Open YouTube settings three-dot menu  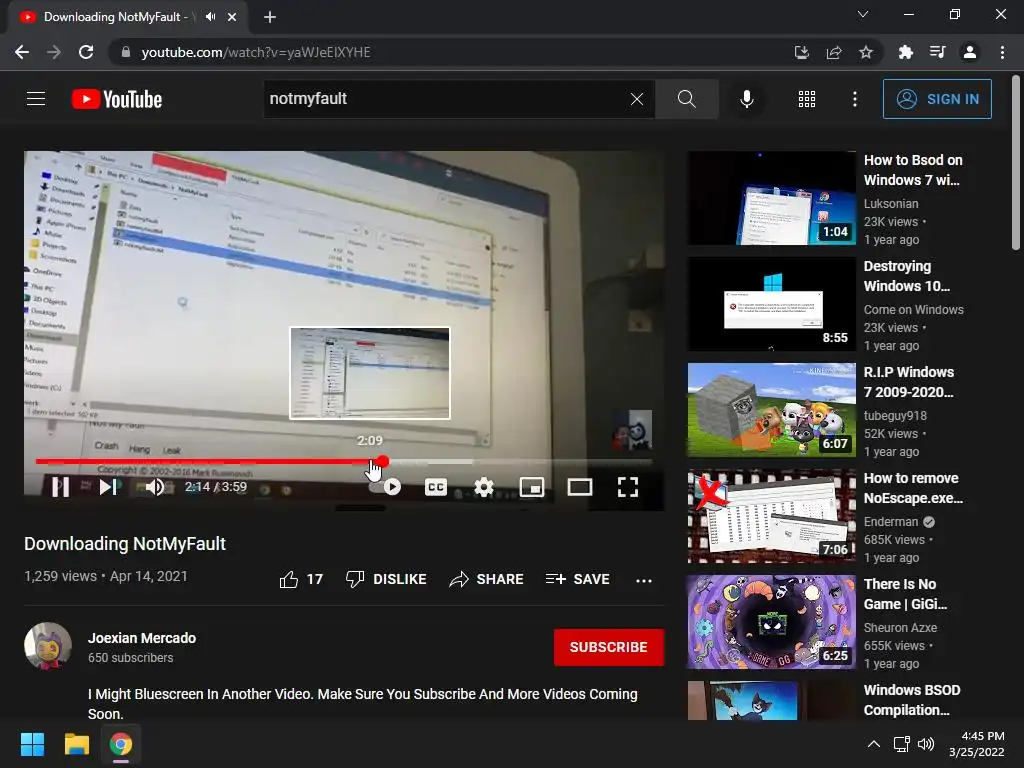point(854,99)
